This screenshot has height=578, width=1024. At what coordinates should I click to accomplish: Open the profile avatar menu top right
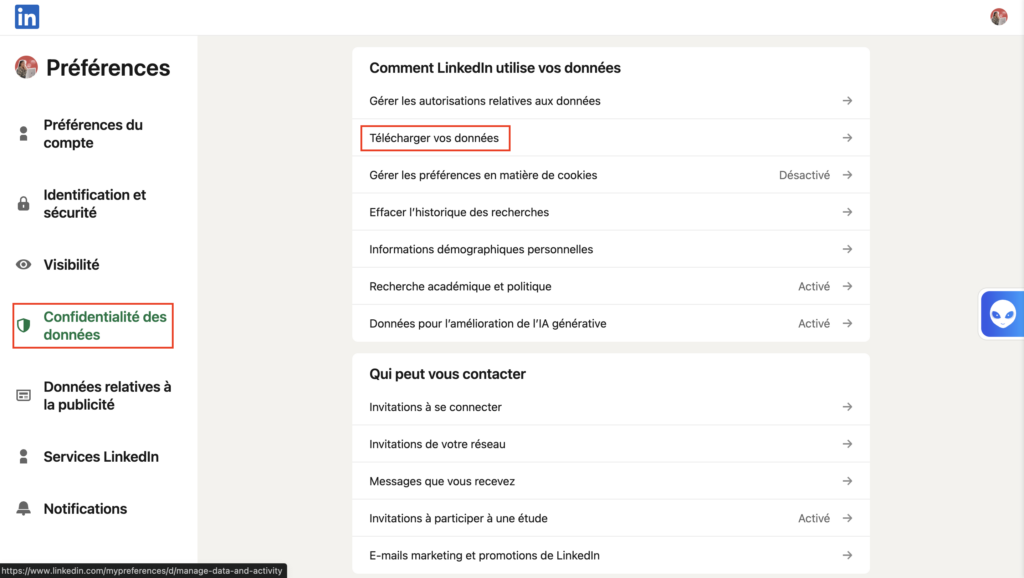coord(999,17)
